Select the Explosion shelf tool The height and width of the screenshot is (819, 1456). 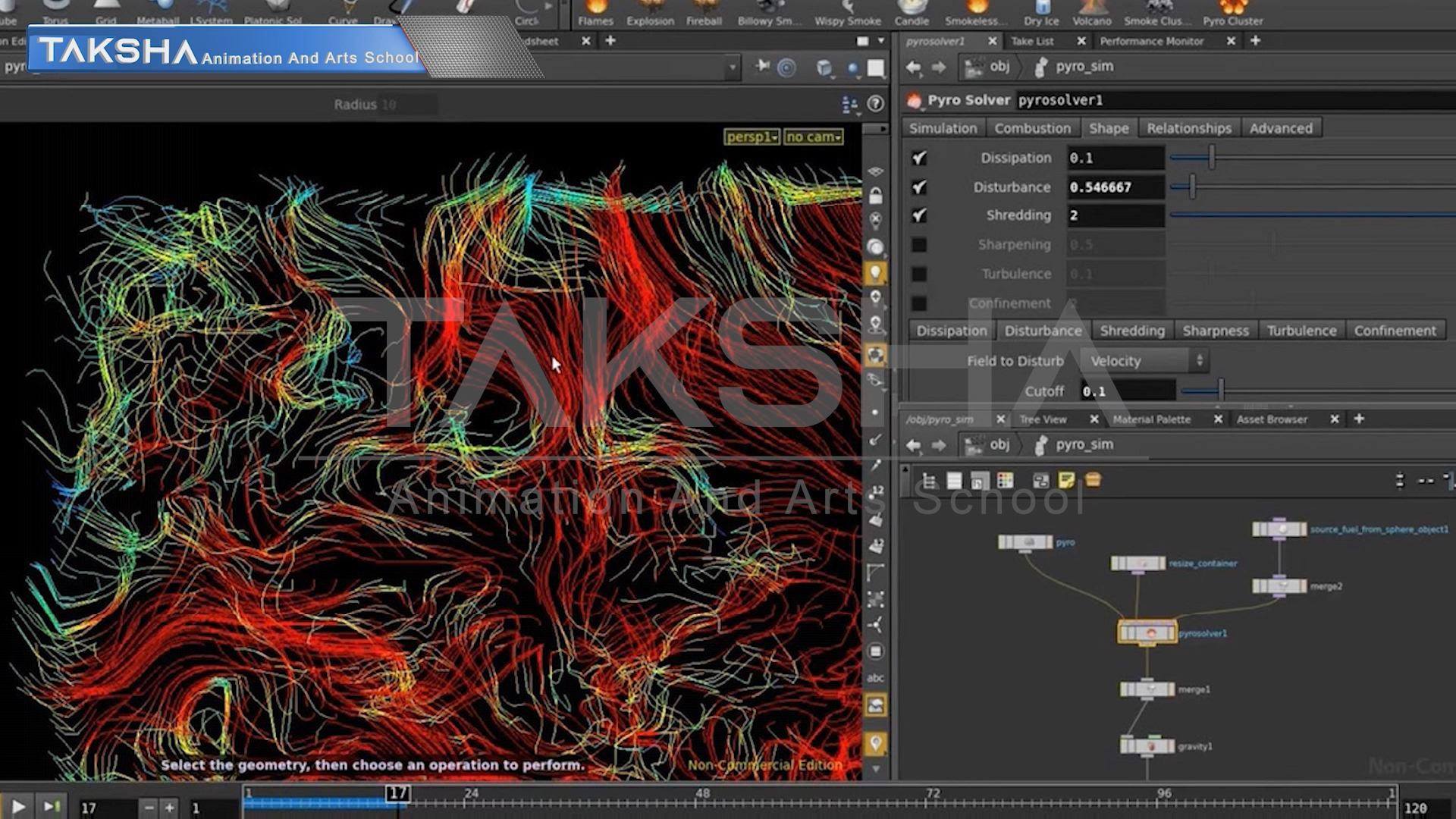650,13
